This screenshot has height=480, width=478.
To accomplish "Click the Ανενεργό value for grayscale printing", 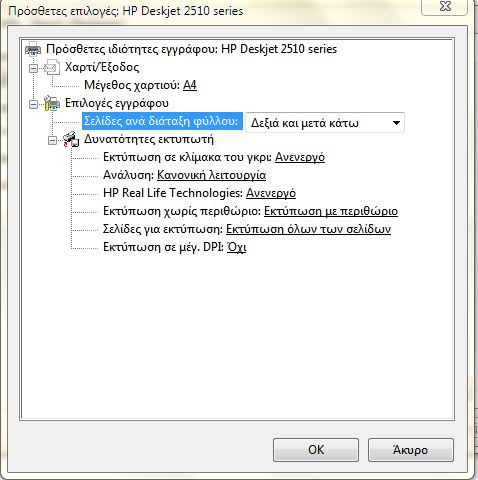I will (300, 157).
